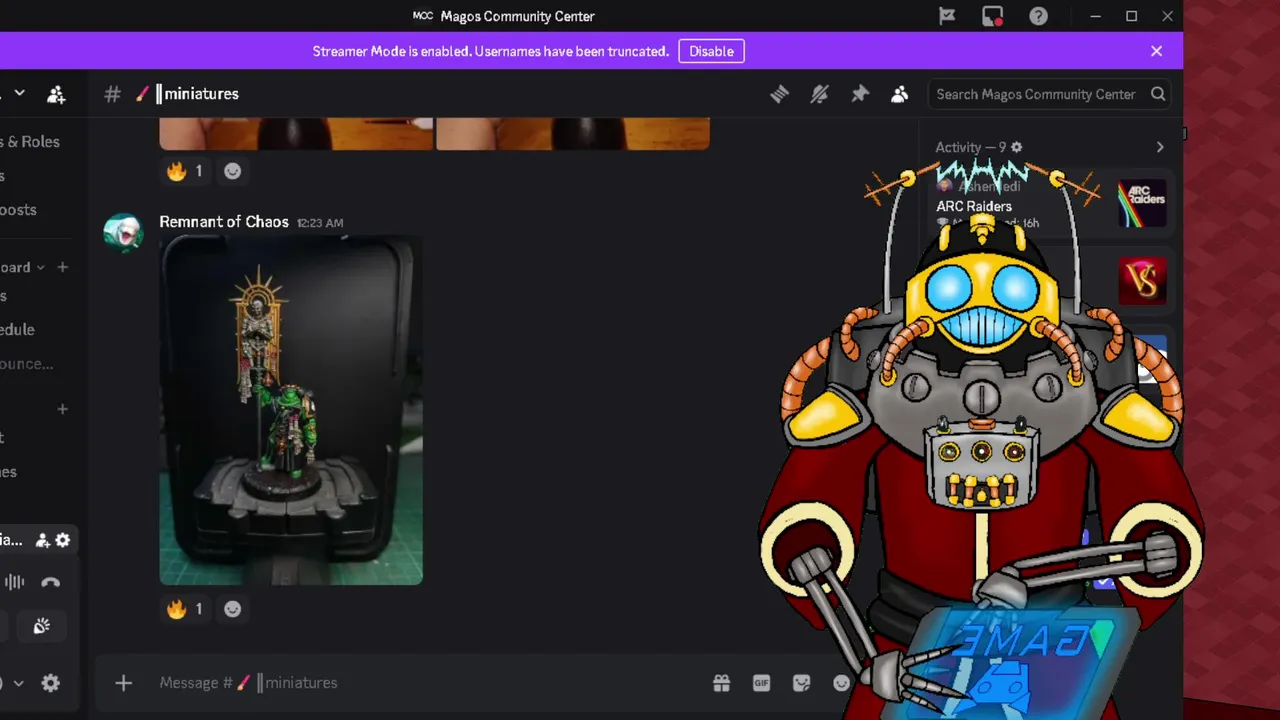Click plus icon beside the 'oard' category
This screenshot has height=720, width=1280.
click(62, 267)
